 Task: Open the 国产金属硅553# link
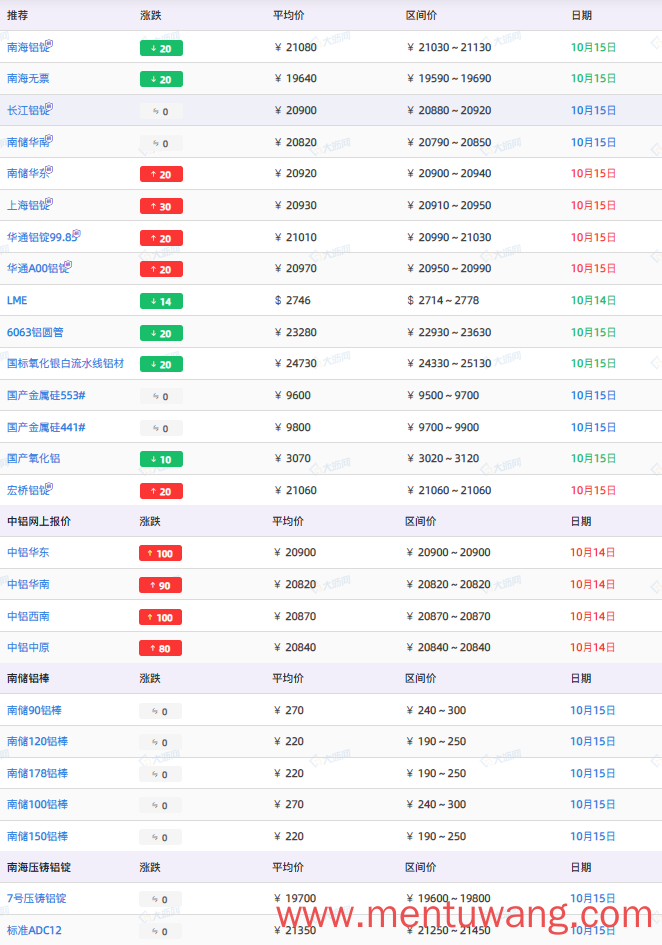coord(46,395)
